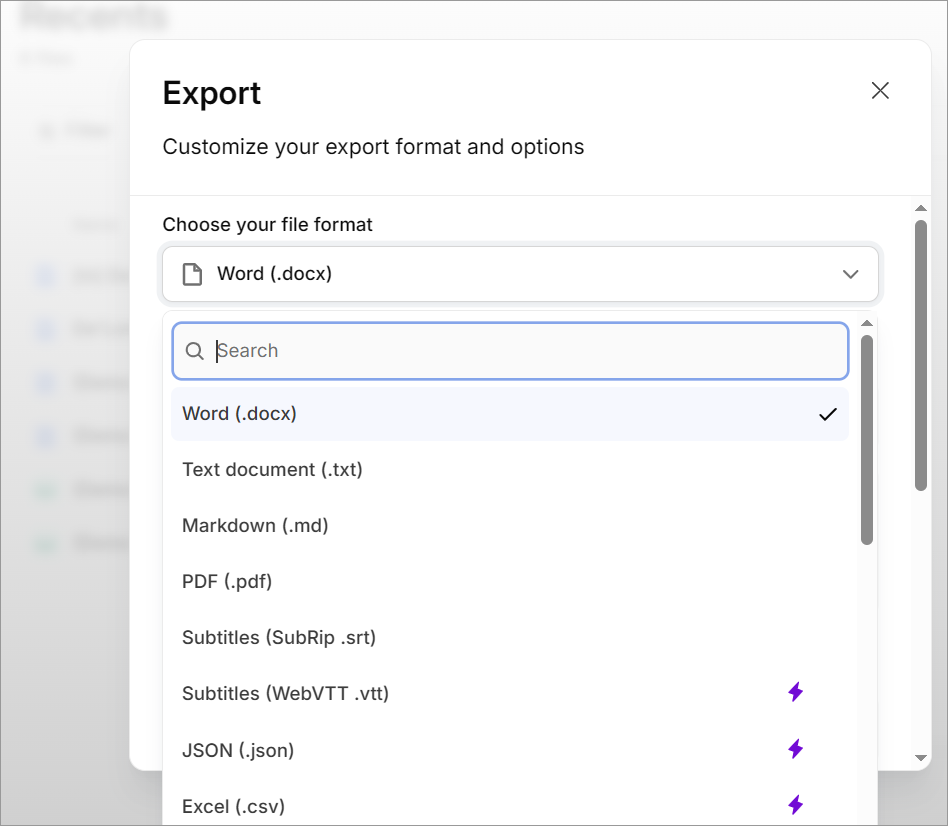The image size is (948, 826).
Task: Click the document icon in the format selector
Action: pyautogui.click(x=192, y=274)
